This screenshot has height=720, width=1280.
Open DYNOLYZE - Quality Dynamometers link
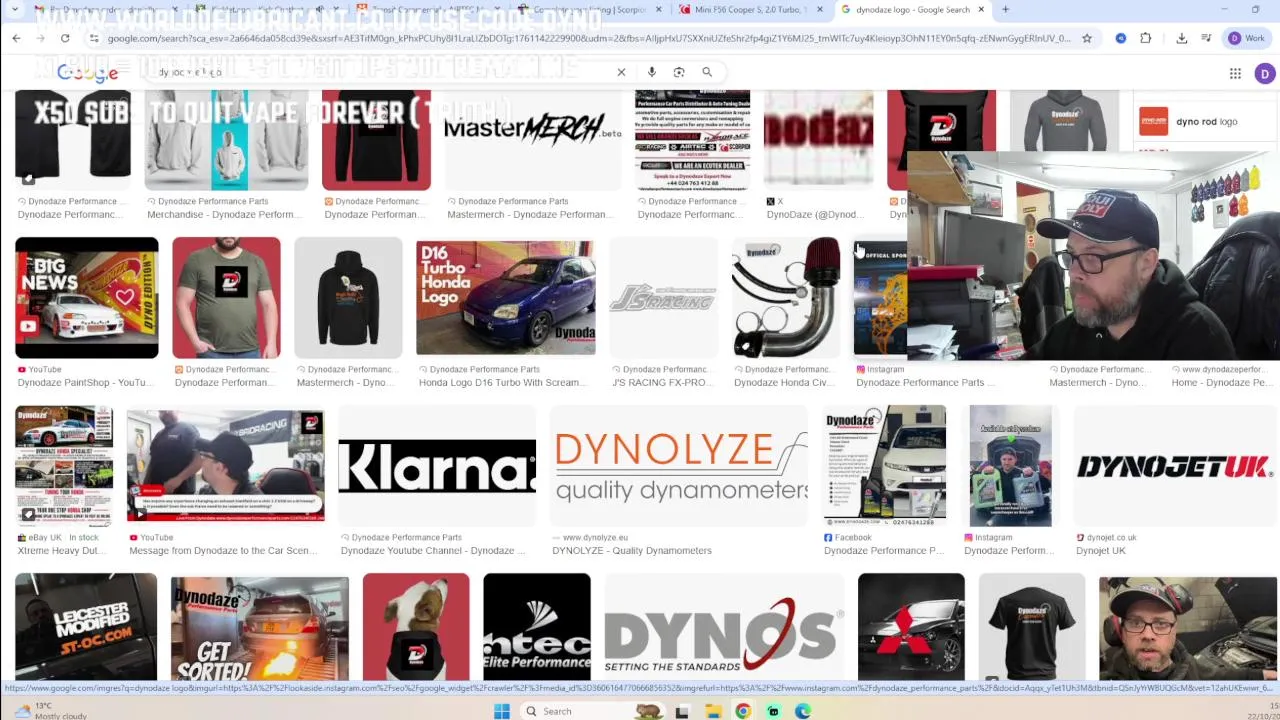click(632, 550)
